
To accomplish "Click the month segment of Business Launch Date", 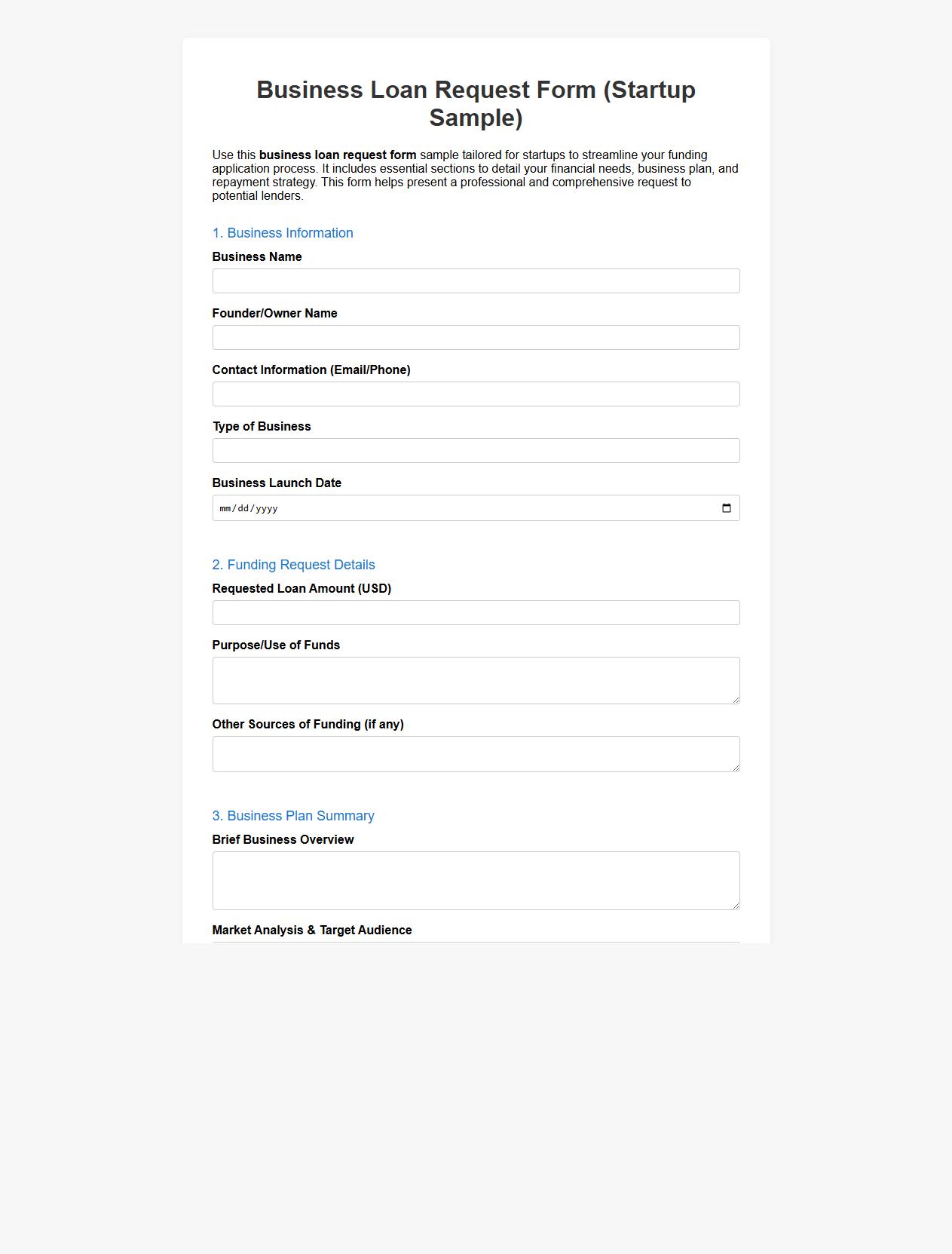I will 225,507.
